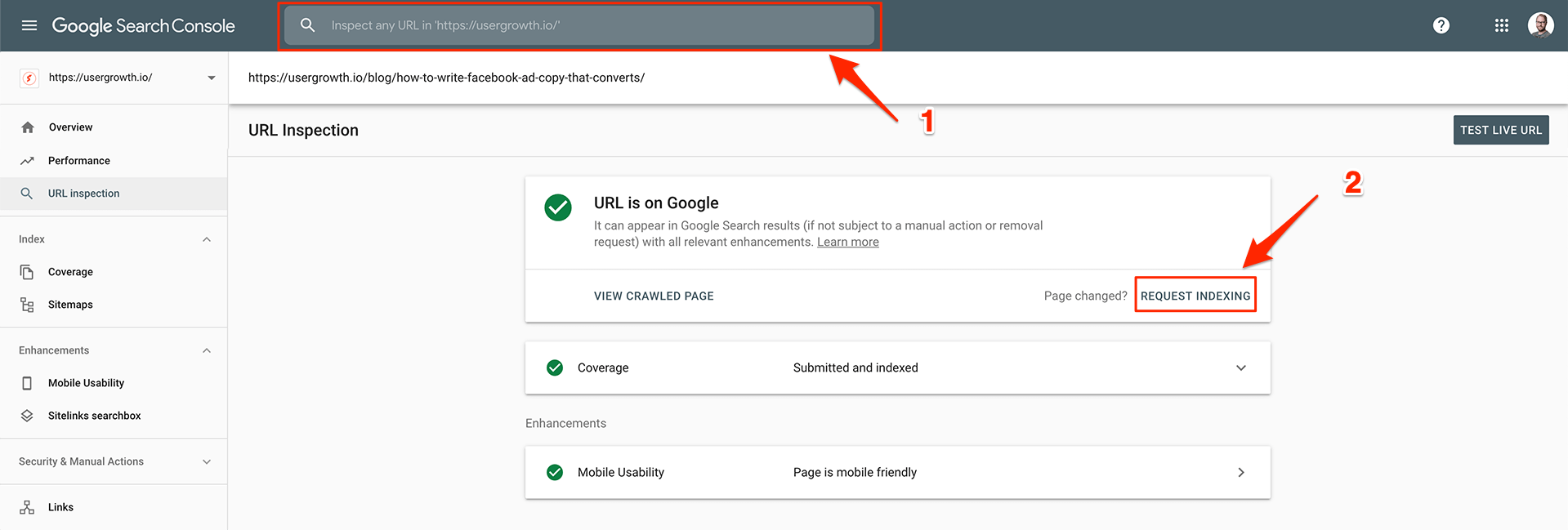Click VIEW CRAWLED PAGE
The width and height of the screenshot is (1568, 530).
654,296
